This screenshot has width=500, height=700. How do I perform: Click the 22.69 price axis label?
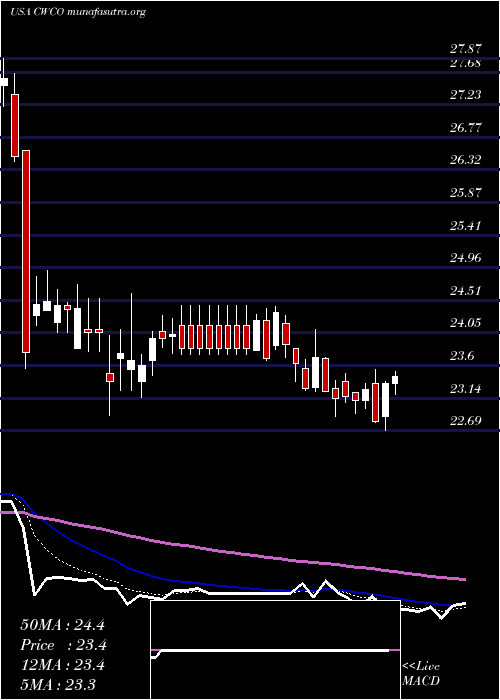click(x=465, y=421)
